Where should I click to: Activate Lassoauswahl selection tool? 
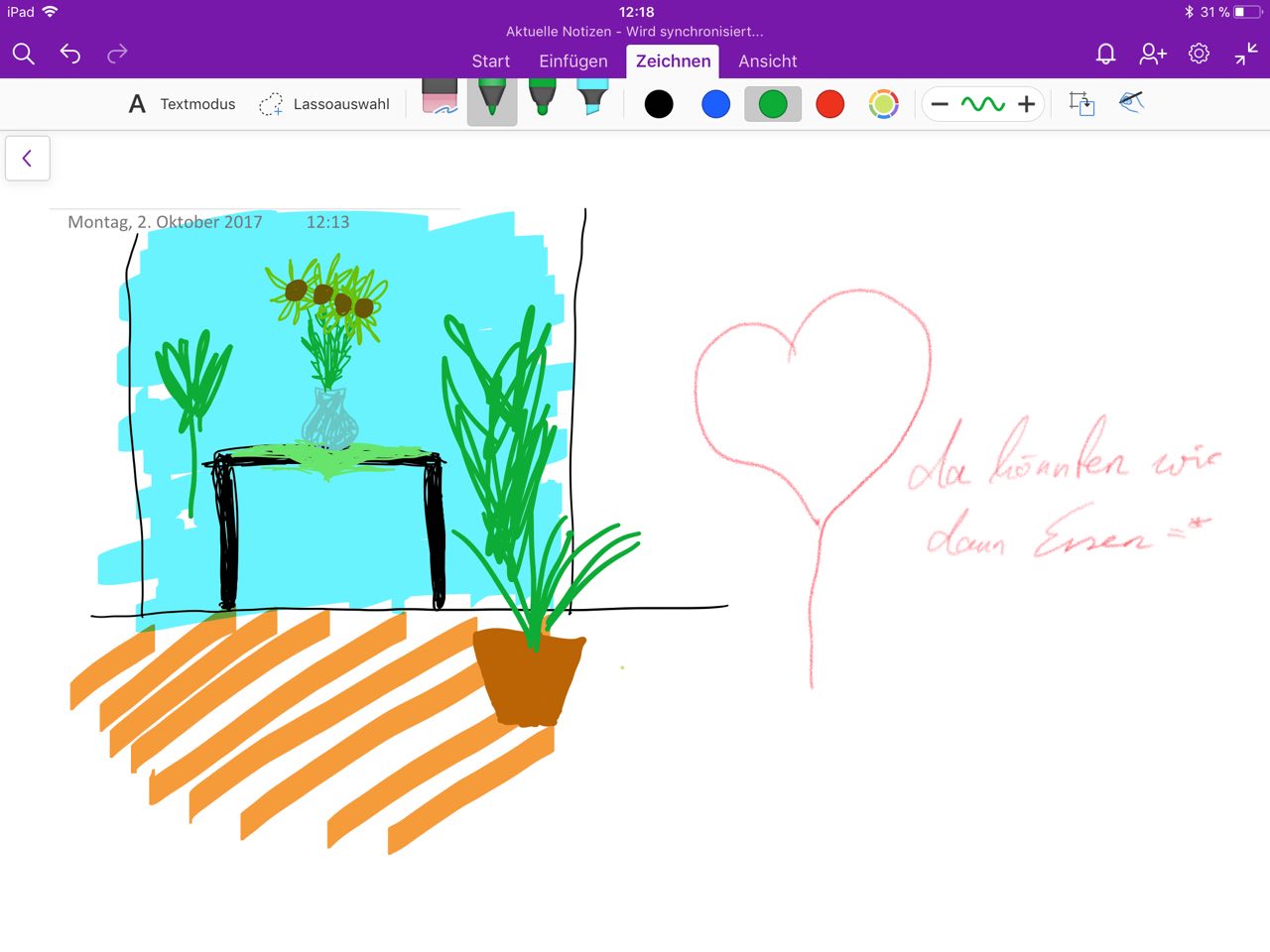click(x=324, y=104)
